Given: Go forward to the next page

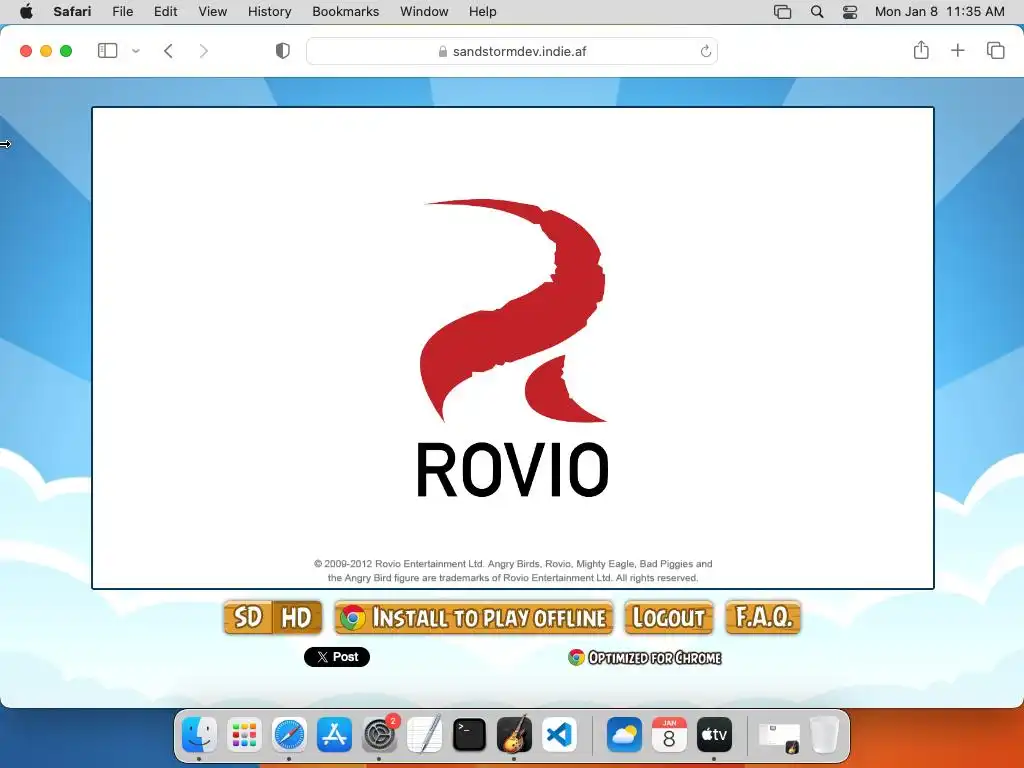Looking at the screenshot, I should click(x=204, y=51).
